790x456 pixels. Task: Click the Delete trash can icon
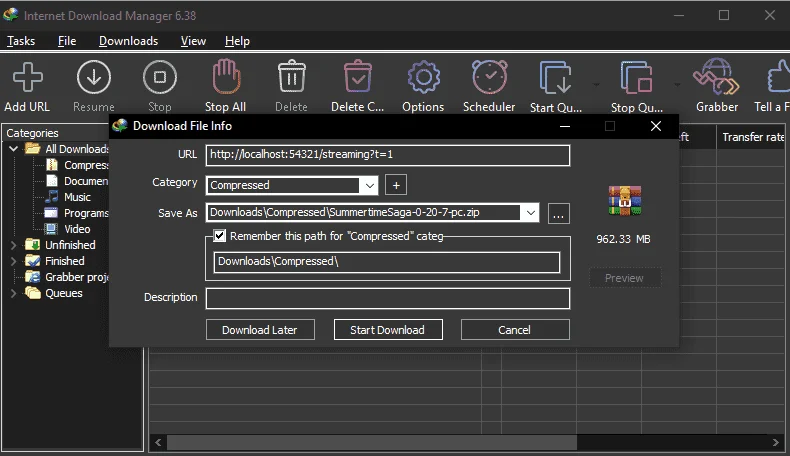click(292, 76)
